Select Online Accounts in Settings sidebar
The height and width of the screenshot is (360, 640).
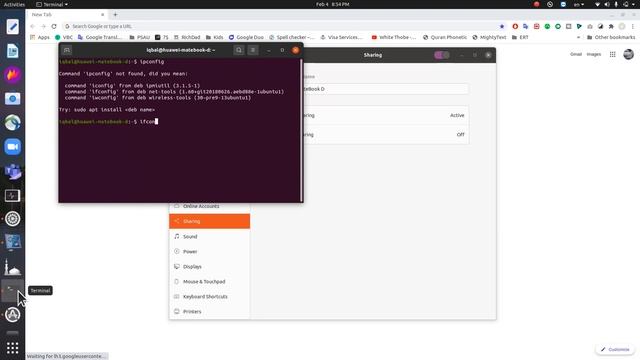[209, 206]
